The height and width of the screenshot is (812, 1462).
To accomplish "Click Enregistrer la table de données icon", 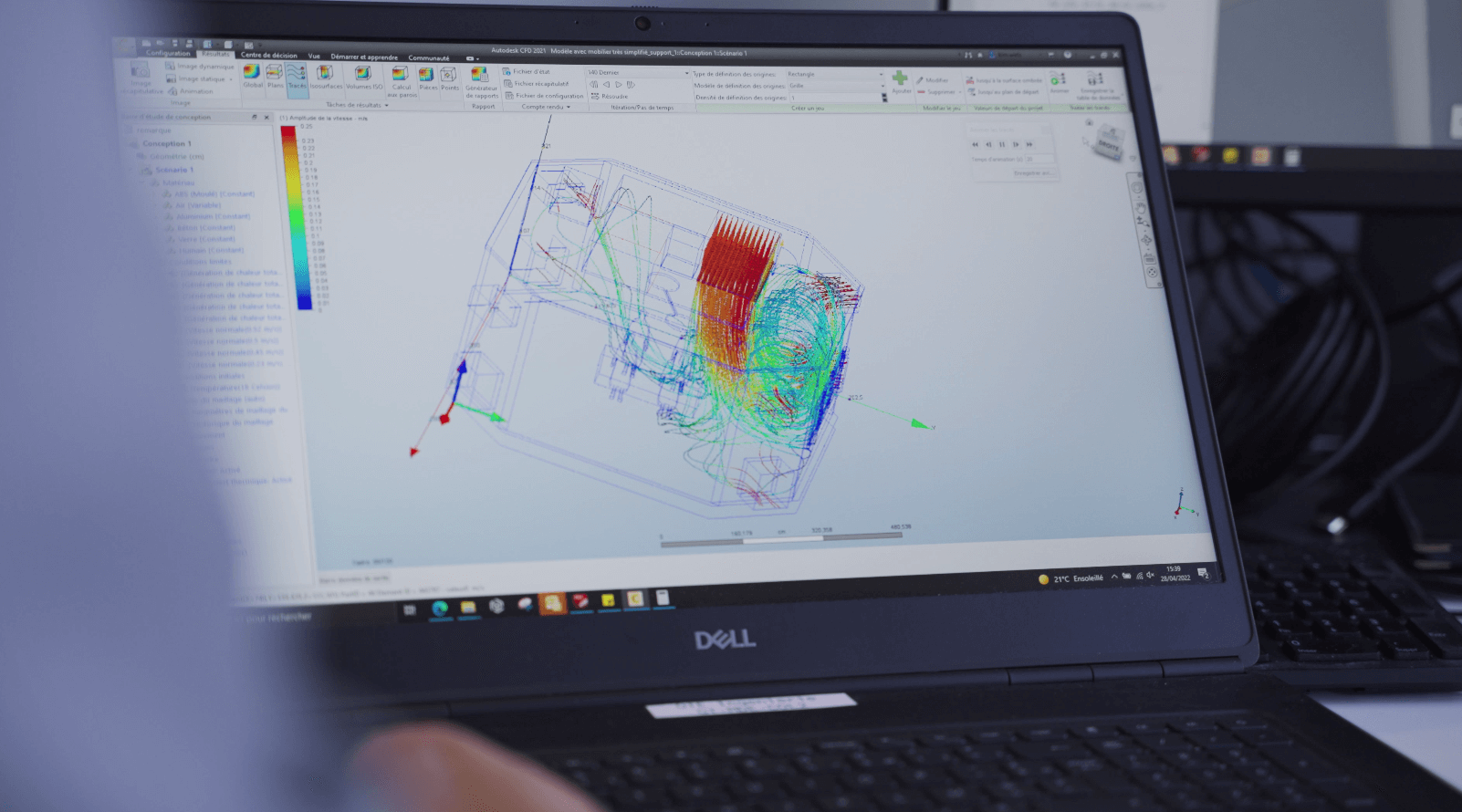I will pyautogui.click(x=1095, y=79).
